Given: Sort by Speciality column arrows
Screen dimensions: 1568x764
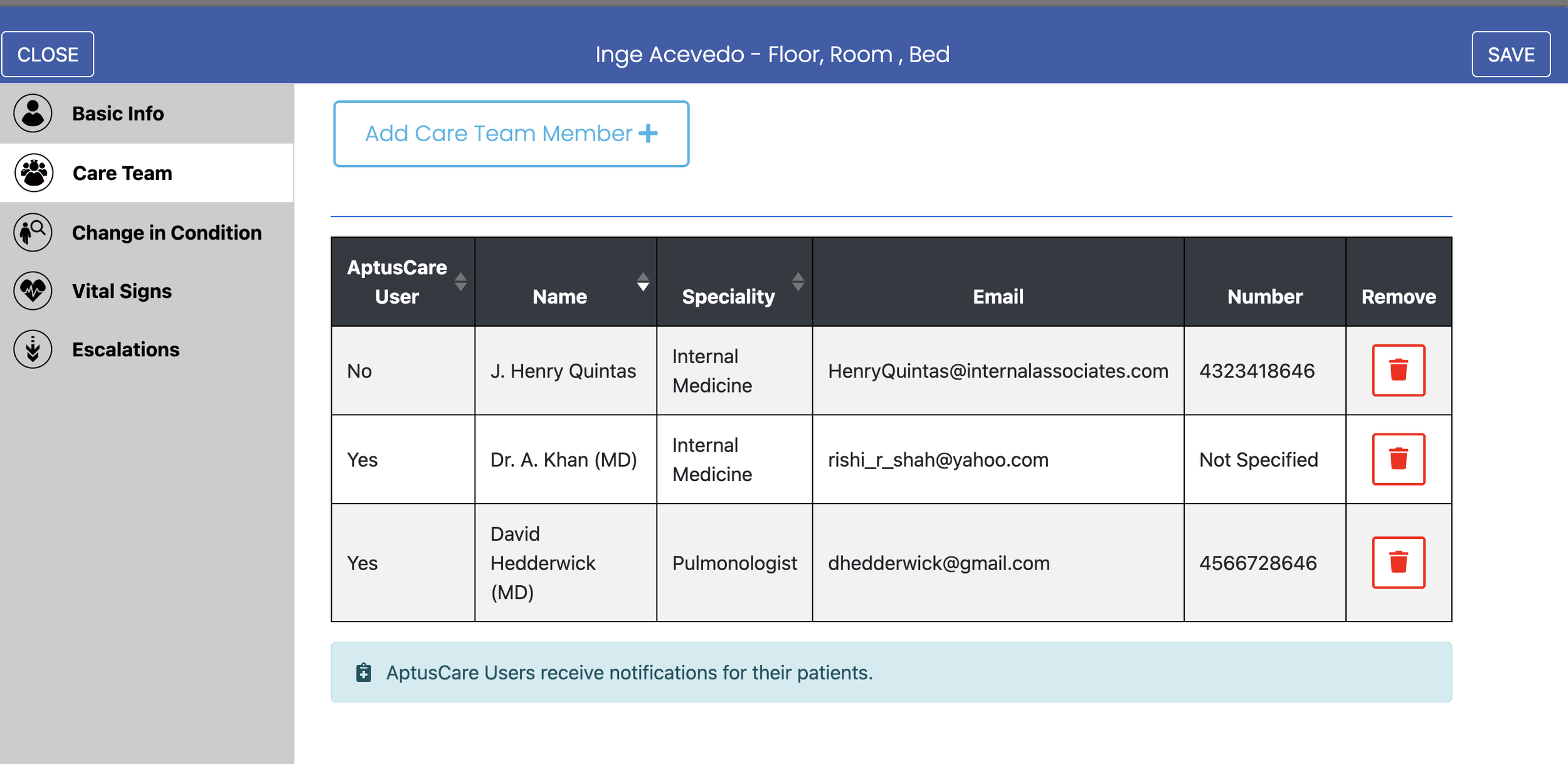Looking at the screenshot, I should [798, 282].
